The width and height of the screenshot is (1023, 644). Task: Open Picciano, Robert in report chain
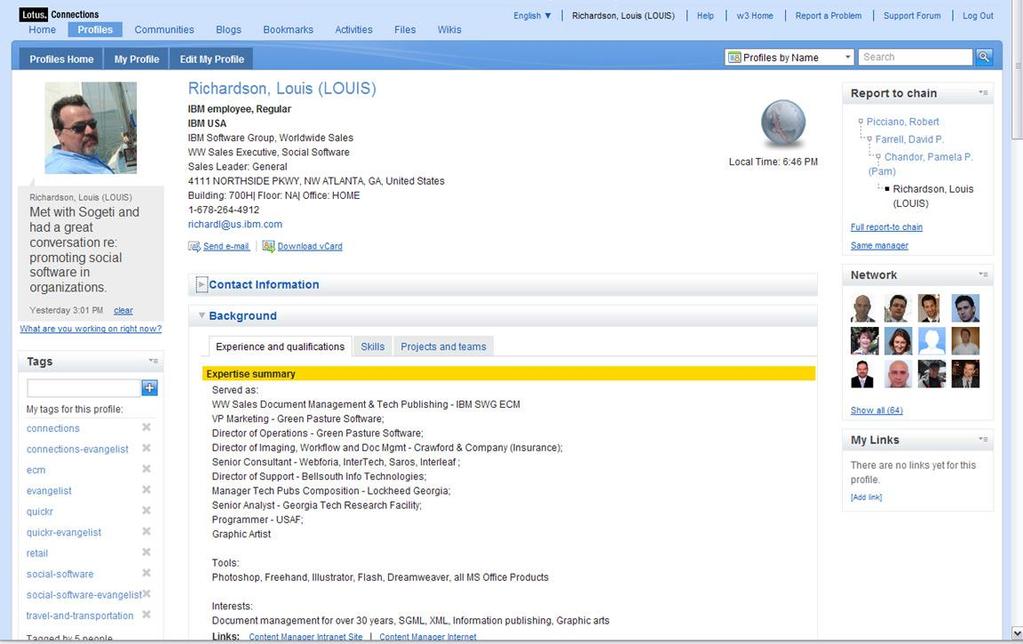click(x=903, y=121)
